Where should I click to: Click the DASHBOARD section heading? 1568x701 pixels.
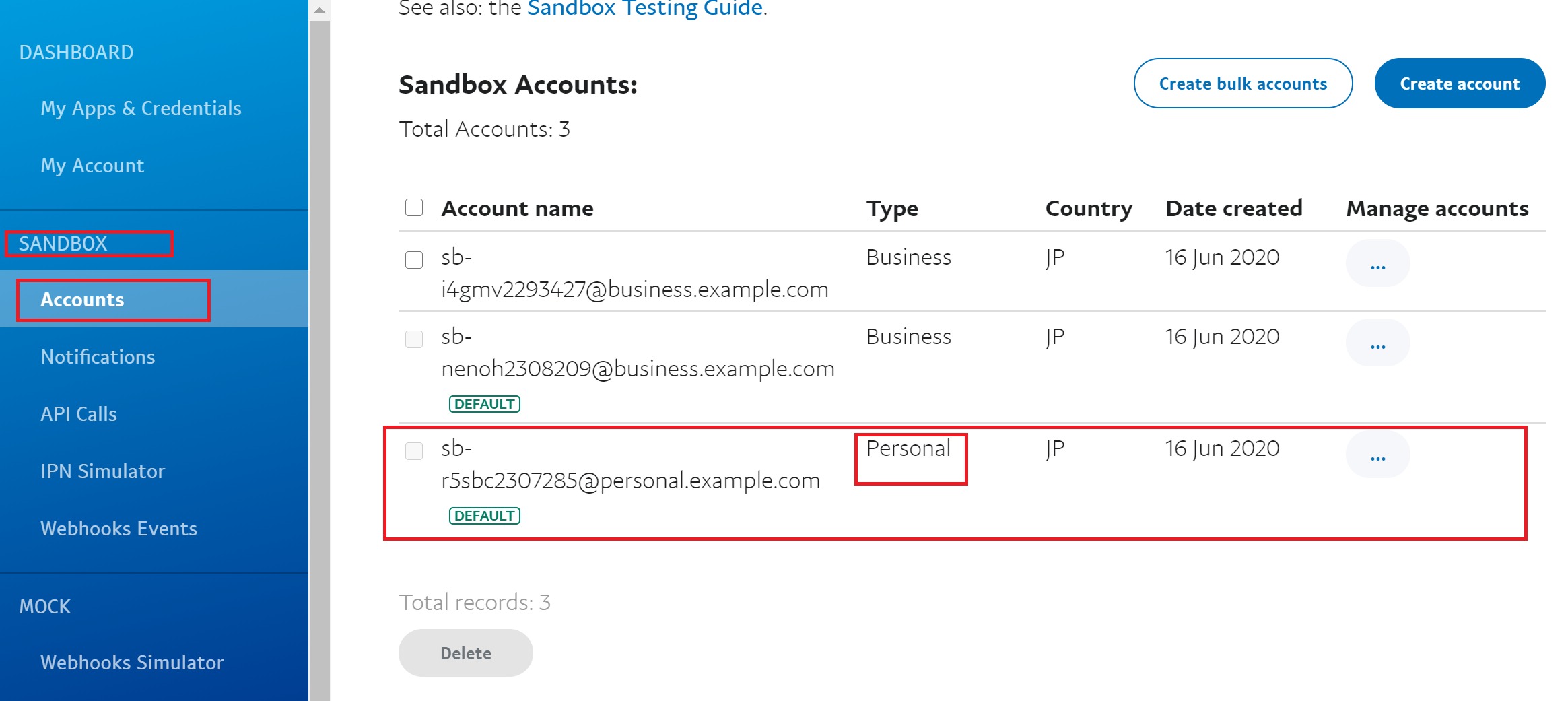(76, 53)
